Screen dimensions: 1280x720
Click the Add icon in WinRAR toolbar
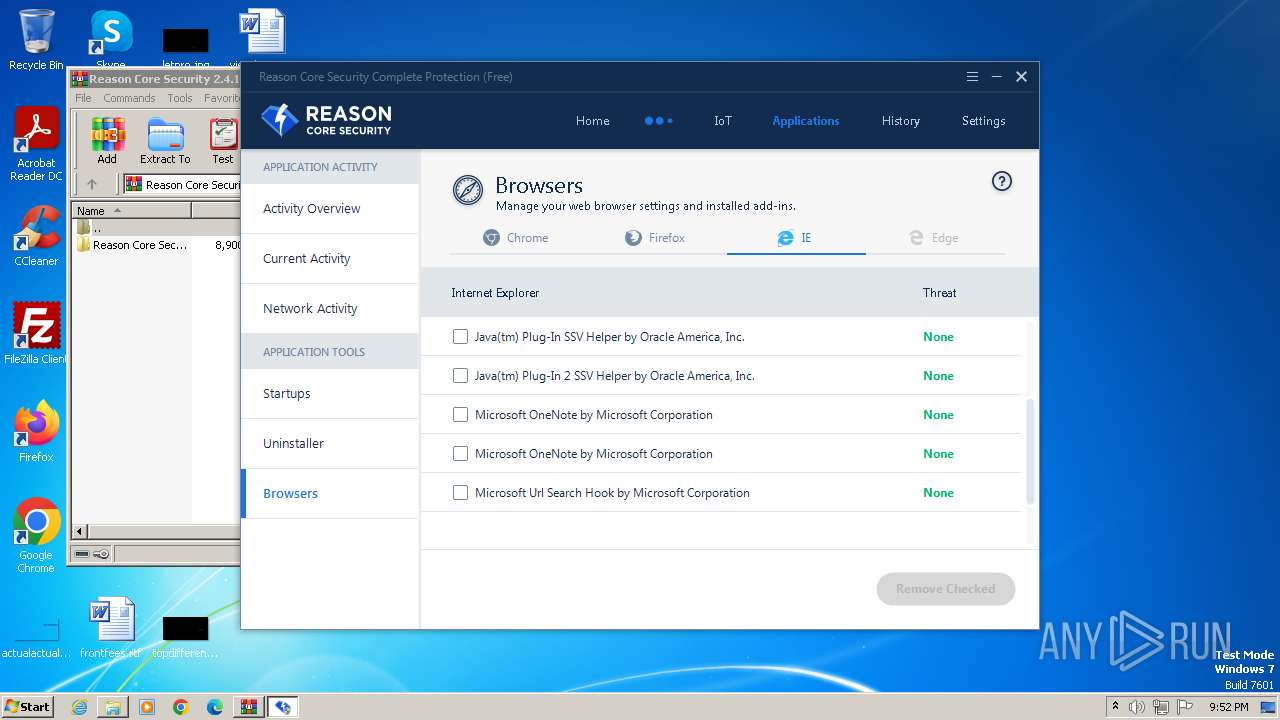(x=107, y=141)
